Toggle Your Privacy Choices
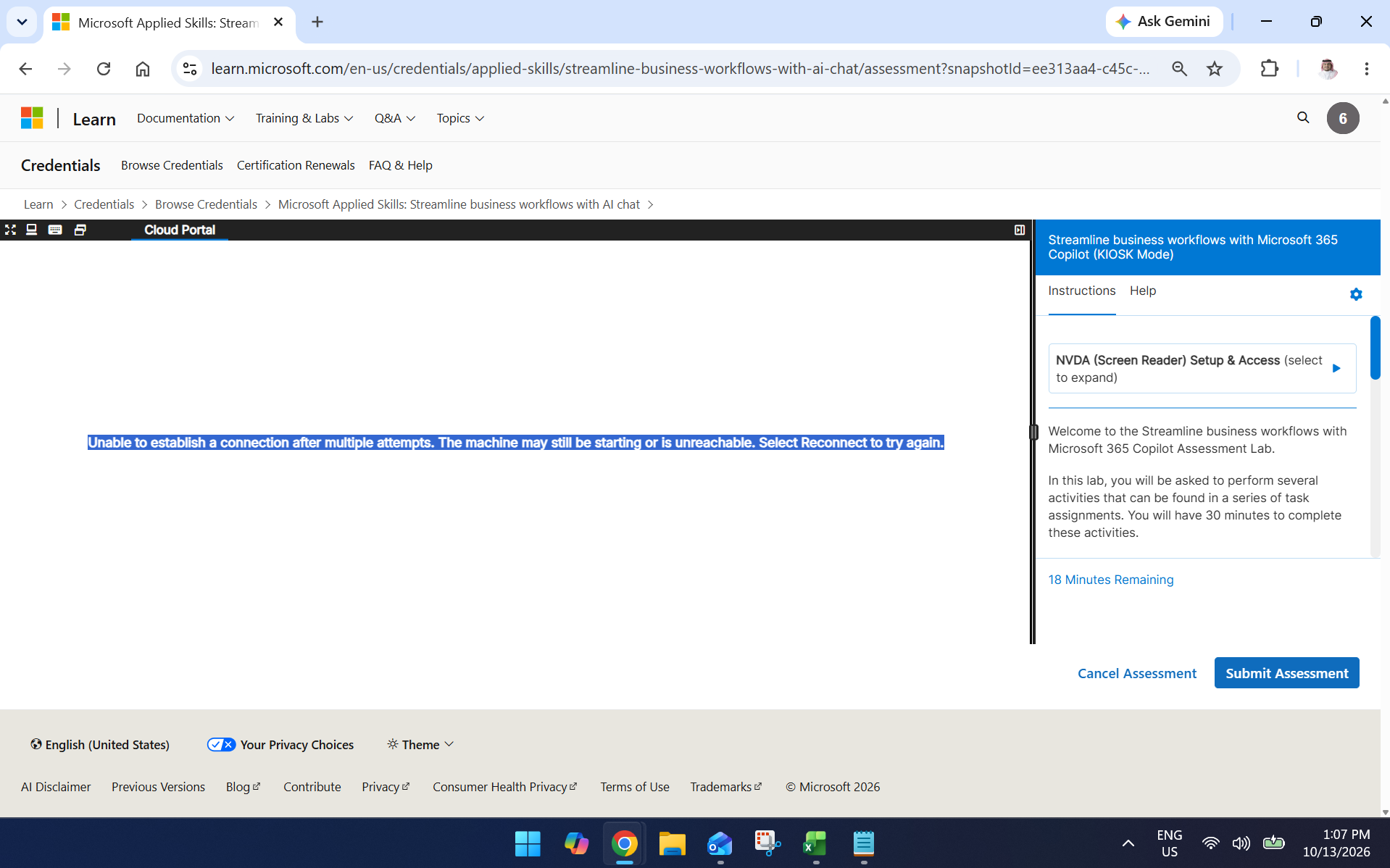Viewport: 1390px width, 868px height. [280, 745]
